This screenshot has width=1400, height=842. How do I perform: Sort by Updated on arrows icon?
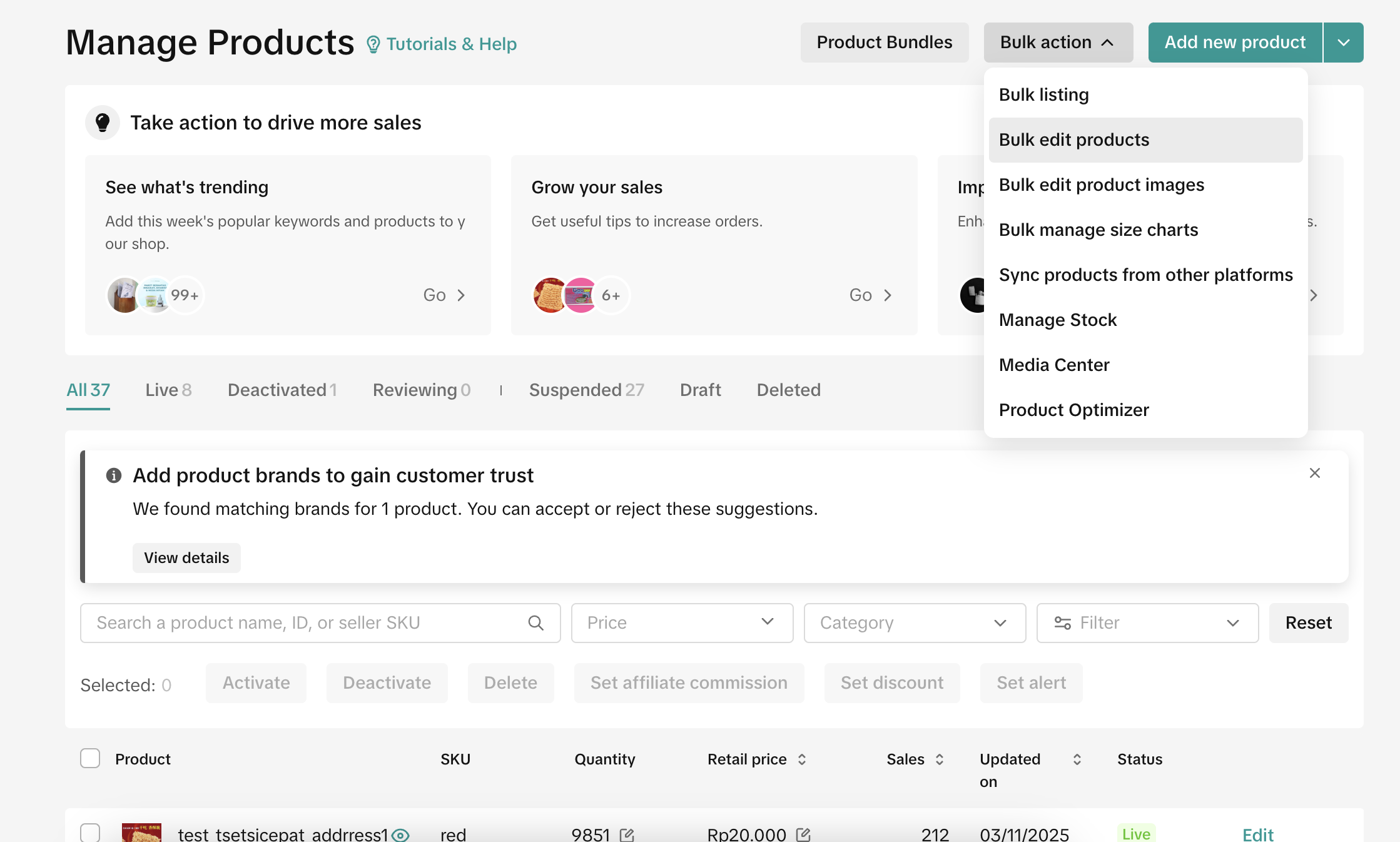(x=1077, y=759)
